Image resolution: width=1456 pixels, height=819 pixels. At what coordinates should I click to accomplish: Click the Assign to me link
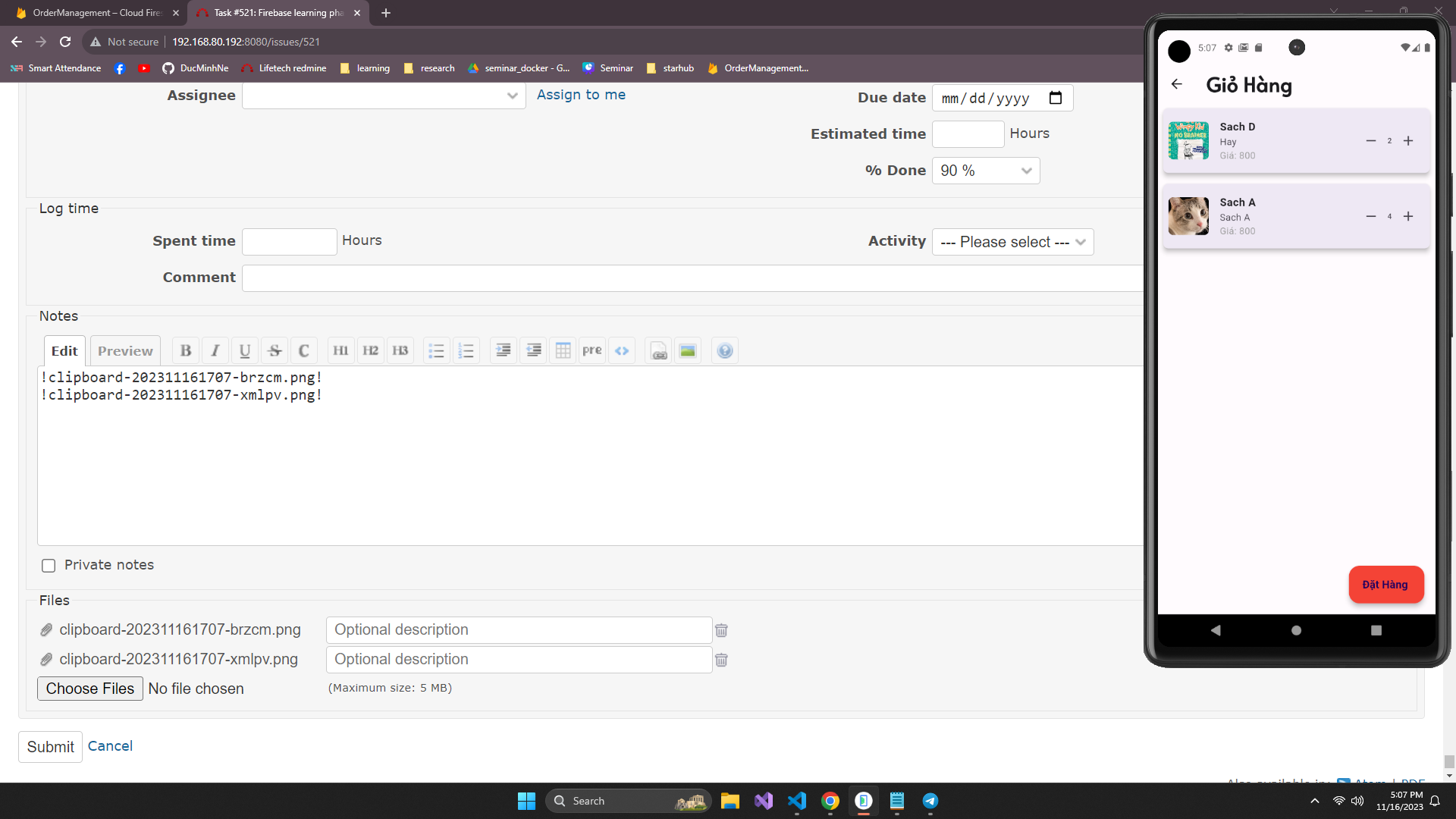[x=581, y=95]
